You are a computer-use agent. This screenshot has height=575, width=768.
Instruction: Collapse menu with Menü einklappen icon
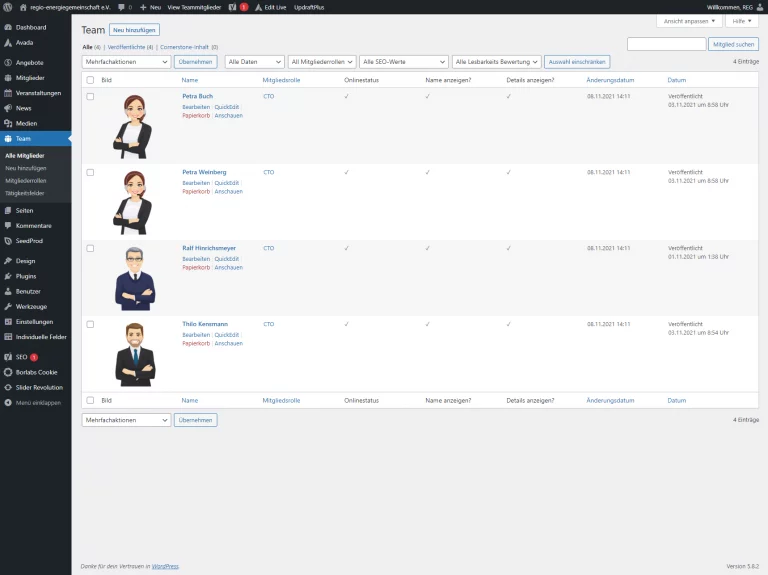coord(8,402)
